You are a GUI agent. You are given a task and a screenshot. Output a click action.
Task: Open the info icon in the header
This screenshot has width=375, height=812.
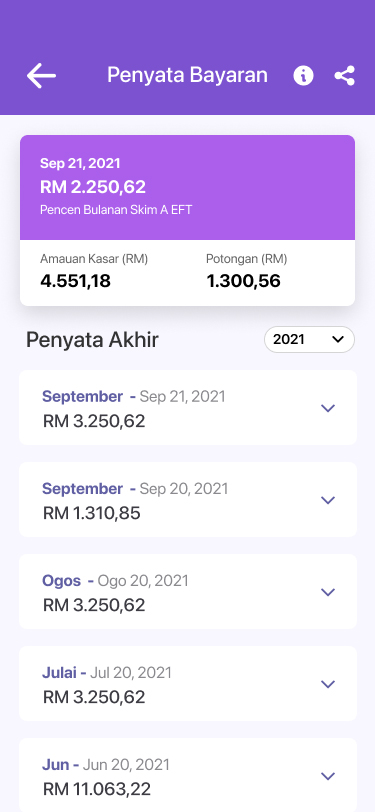point(303,76)
